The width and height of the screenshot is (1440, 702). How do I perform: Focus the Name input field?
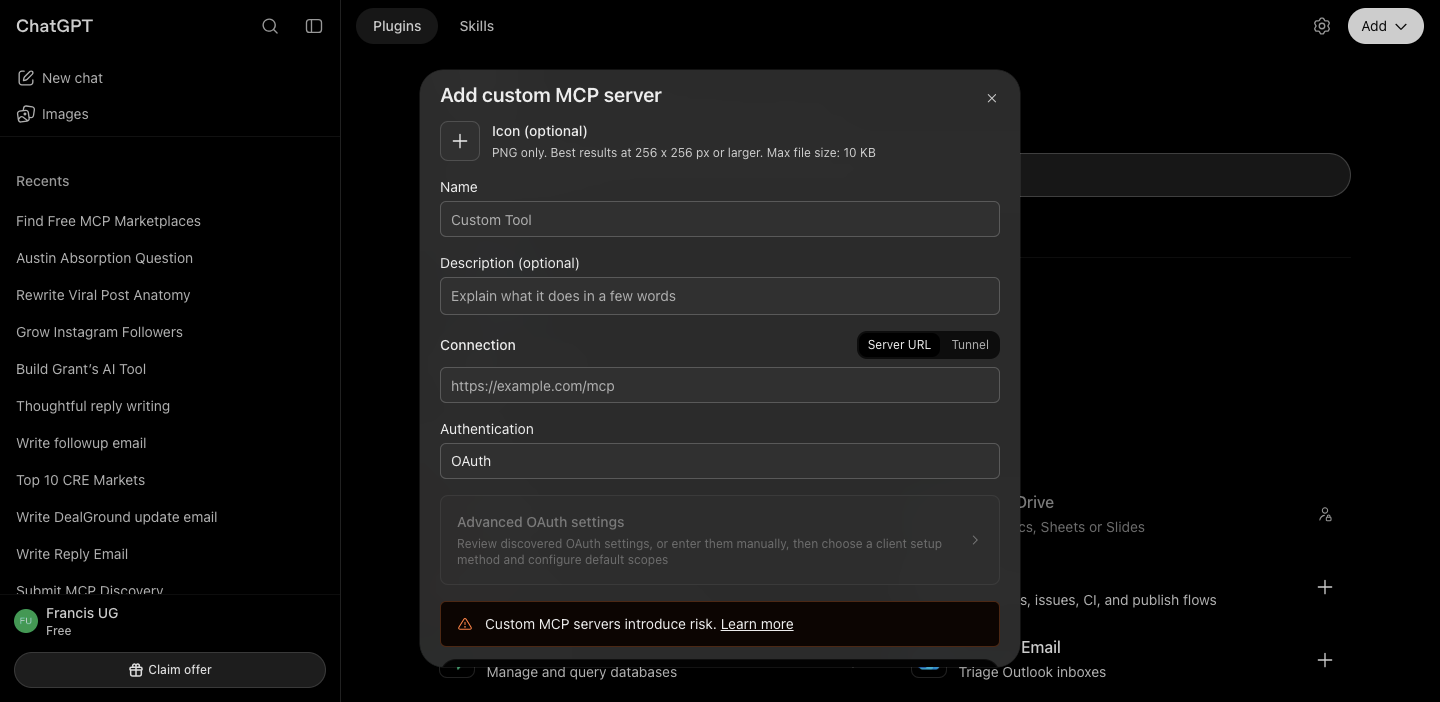[x=720, y=219]
